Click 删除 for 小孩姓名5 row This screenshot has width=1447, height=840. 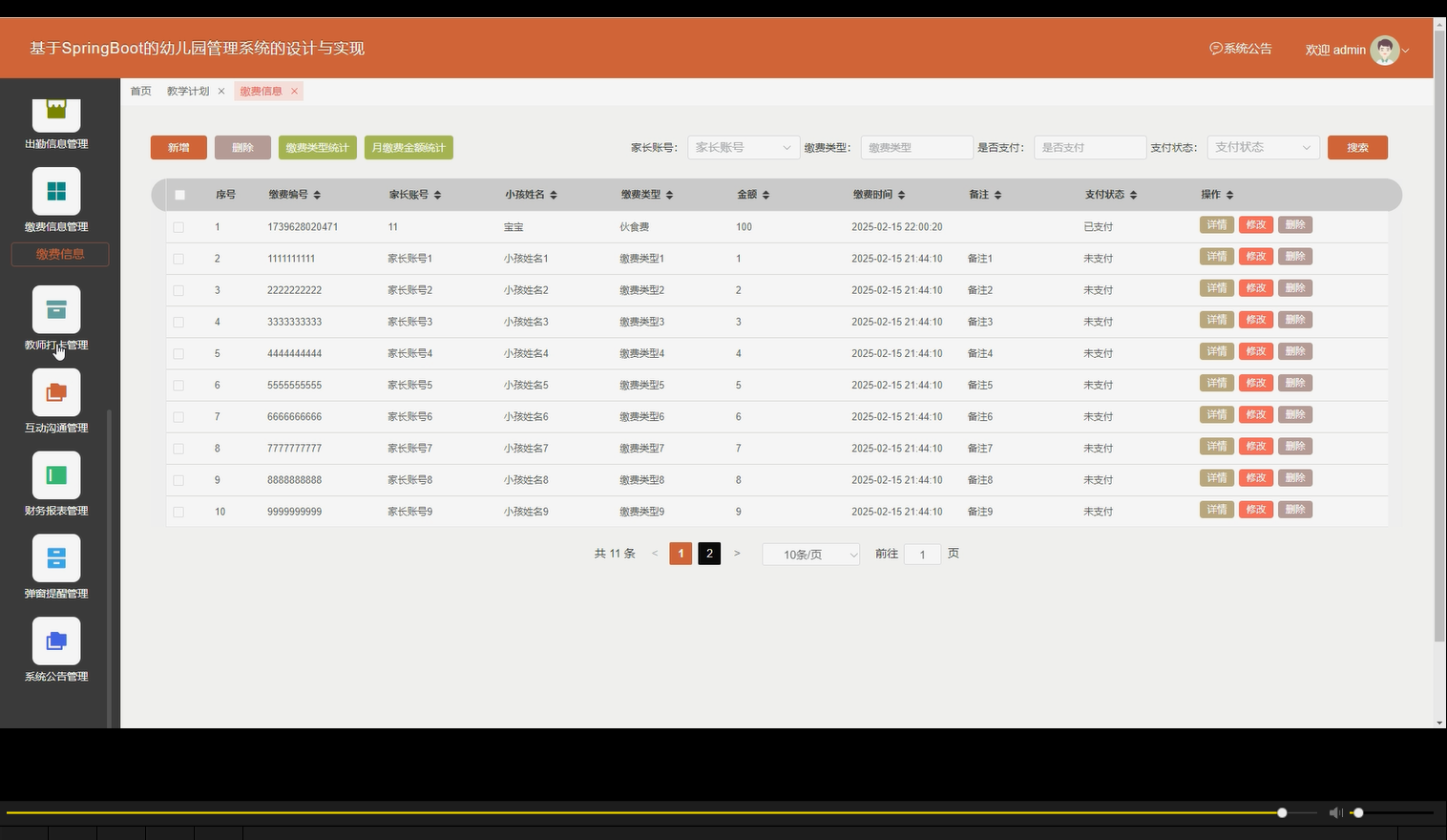(x=1295, y=383)
